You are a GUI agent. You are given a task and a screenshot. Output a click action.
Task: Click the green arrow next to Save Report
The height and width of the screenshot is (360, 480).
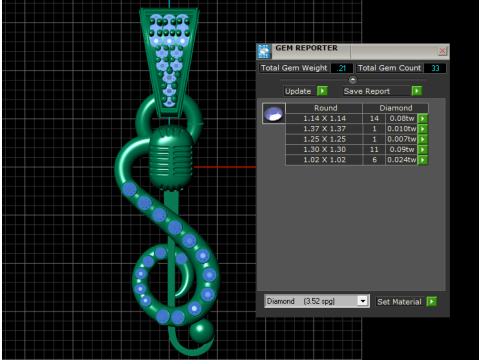coord(417,91)
